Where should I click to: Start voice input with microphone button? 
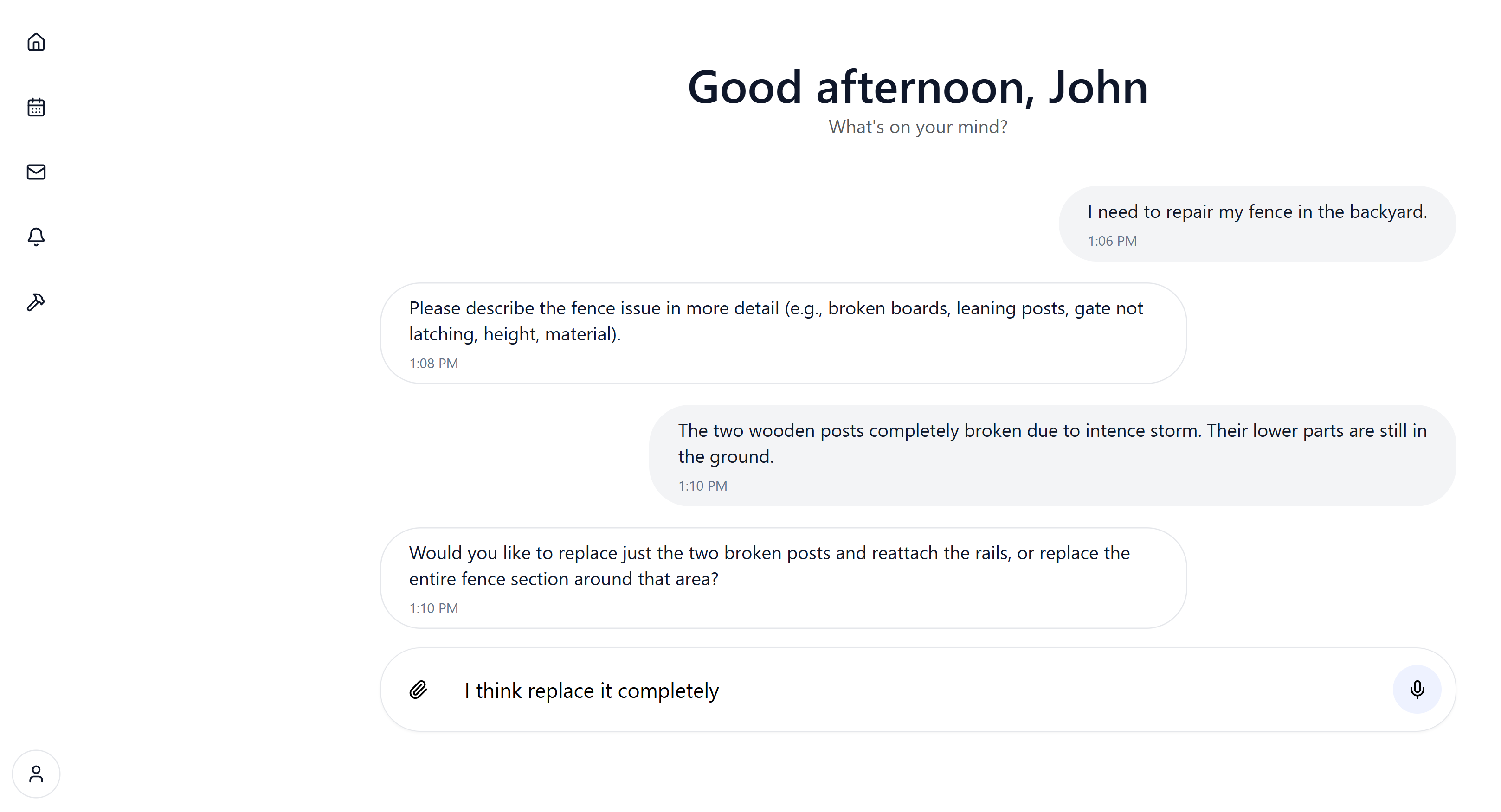click(x=1417, y=689)
